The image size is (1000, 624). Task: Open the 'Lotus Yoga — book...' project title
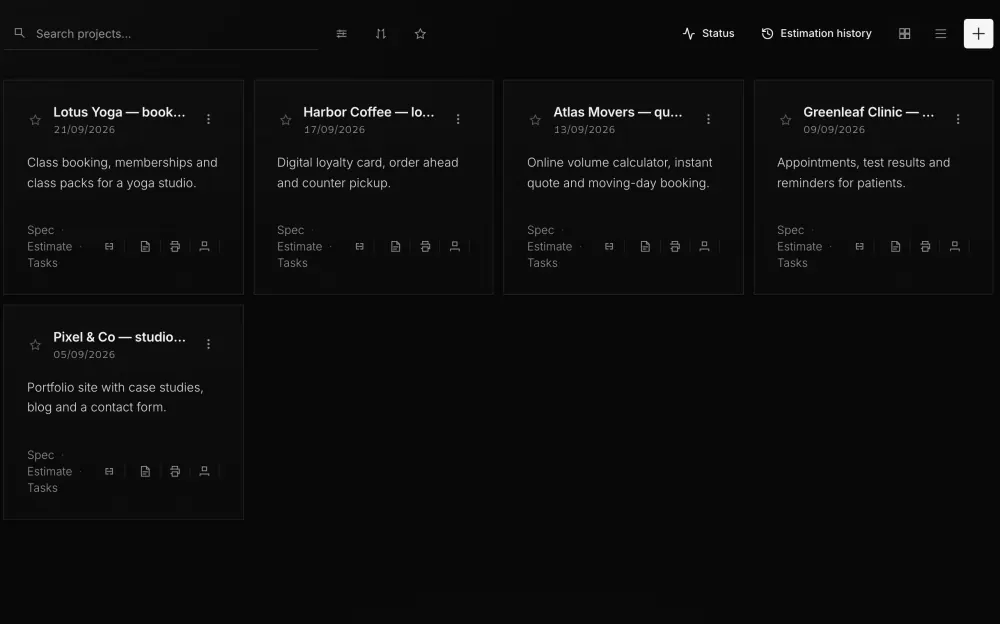pos(119,112)
